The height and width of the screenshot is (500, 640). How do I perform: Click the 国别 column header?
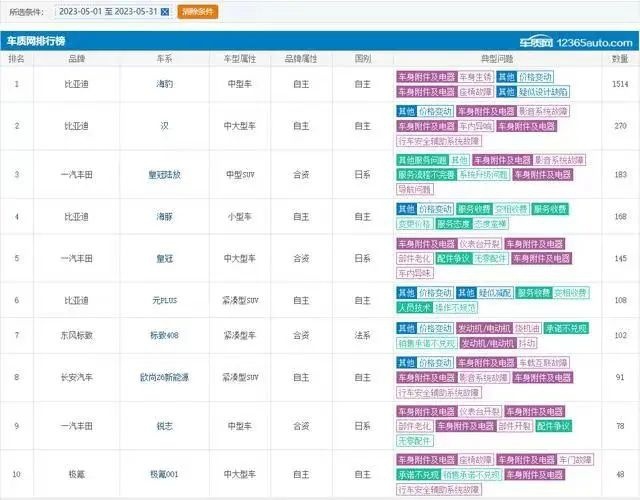coord(363,59)
